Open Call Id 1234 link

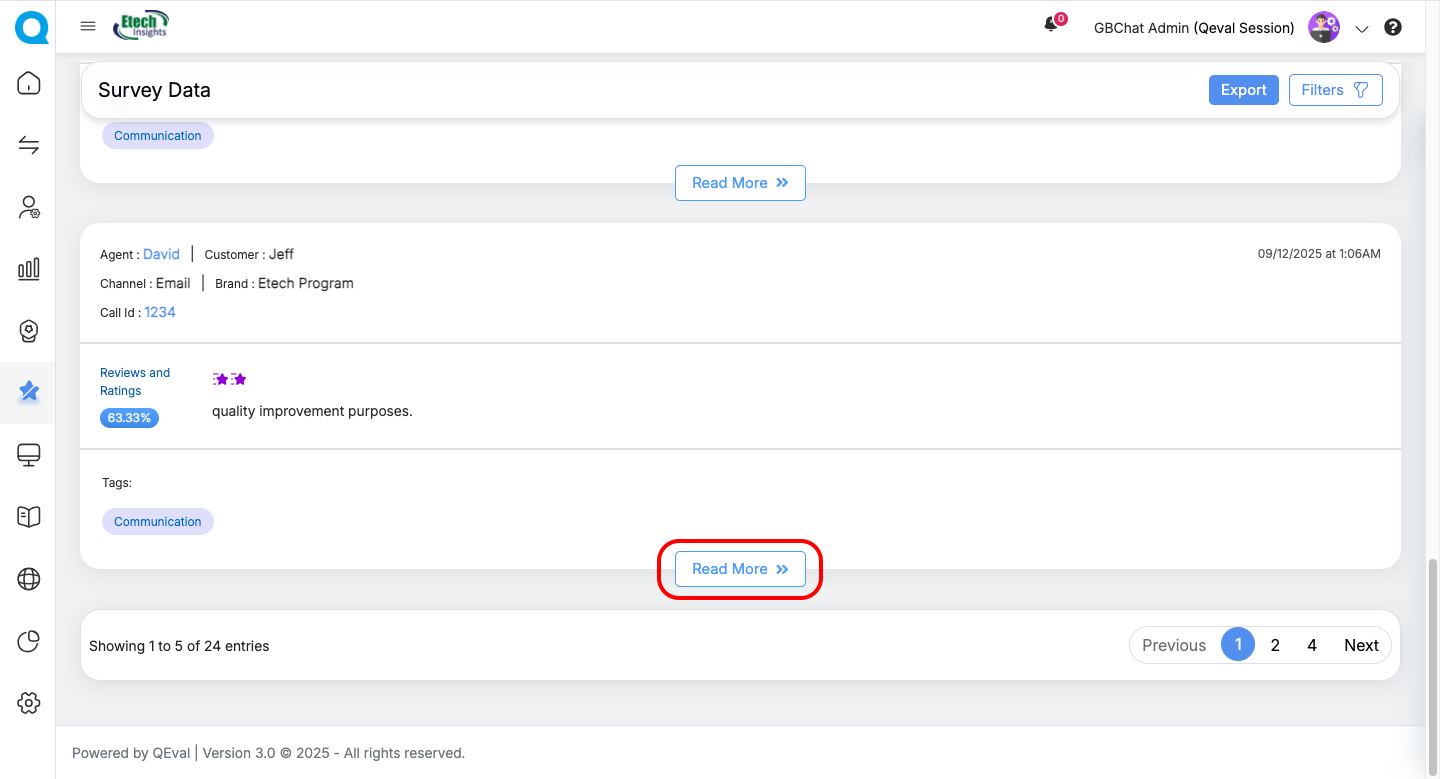(x=160, y=312)
